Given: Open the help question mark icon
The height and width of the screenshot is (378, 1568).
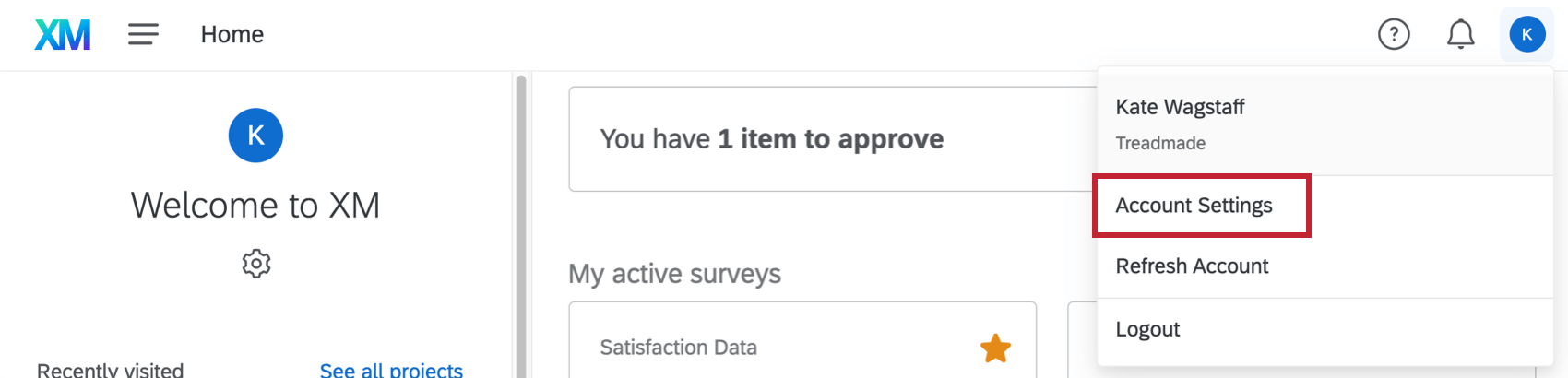Looking at the screenshot, I should tap(1394, 35).
